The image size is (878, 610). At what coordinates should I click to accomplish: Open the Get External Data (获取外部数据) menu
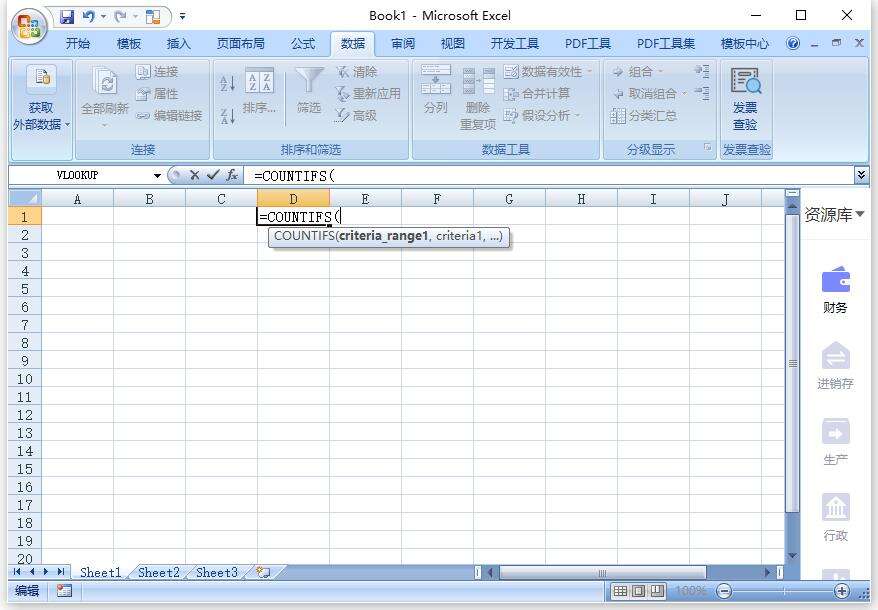click(x=41, y=99)
